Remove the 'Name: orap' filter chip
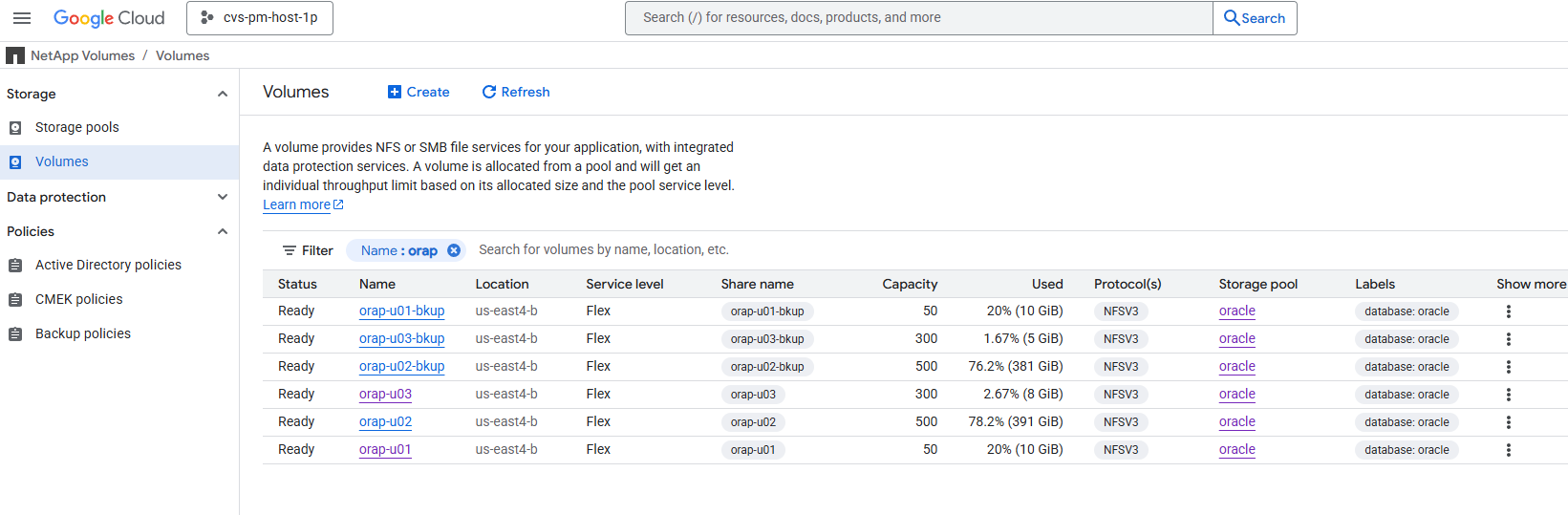This screenshot has width=1568, height=515. [454, 250]
